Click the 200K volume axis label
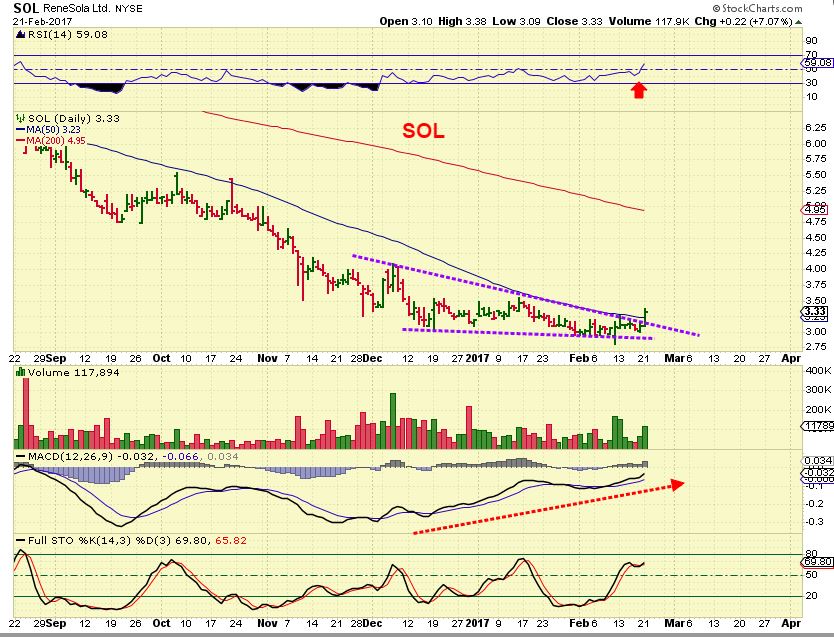834x637 pixels. 818,409
